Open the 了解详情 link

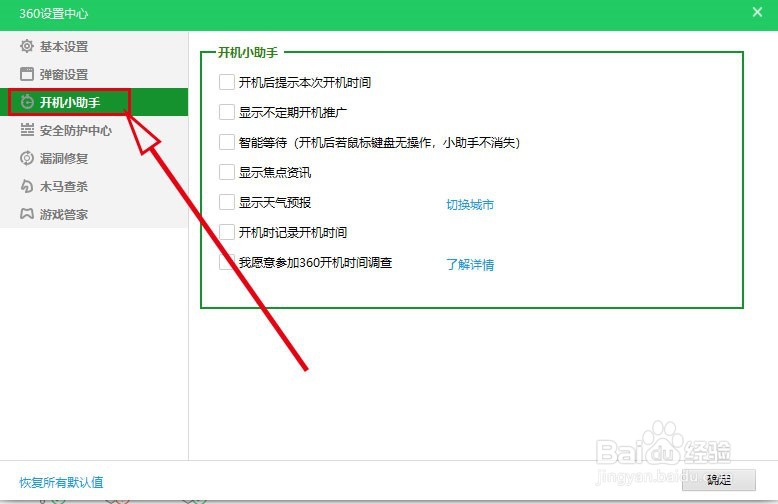[470, 264]
